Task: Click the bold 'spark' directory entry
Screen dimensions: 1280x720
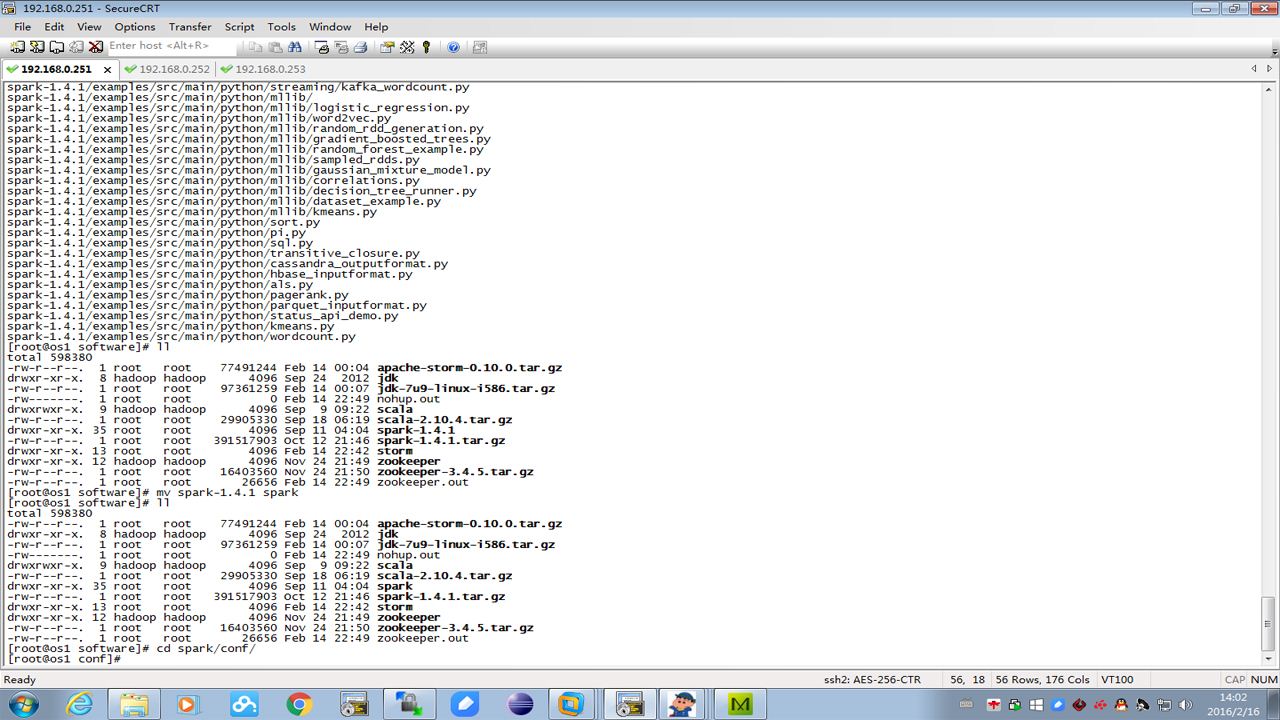Action: pos(395,586)
